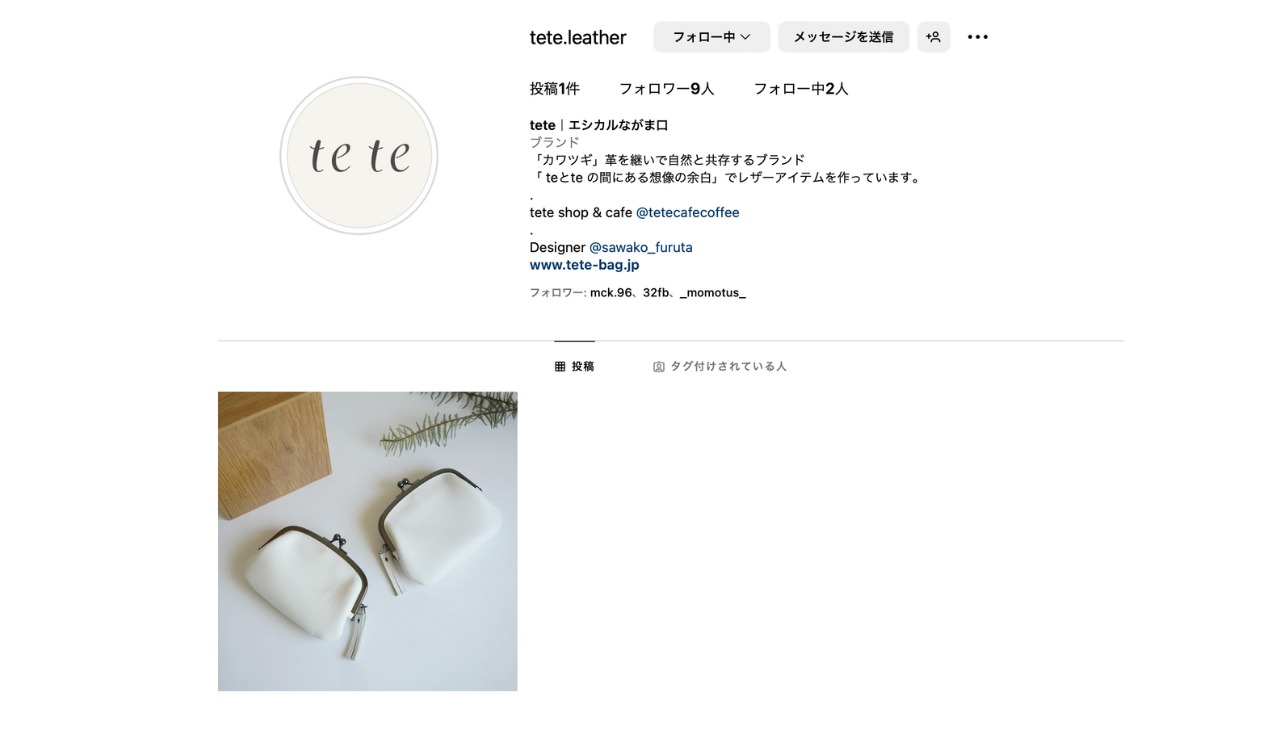Viewport: 1270px width, 730px height.
Task: Expand the フォロー中 dropdown button
Action: tap(712, 37)
